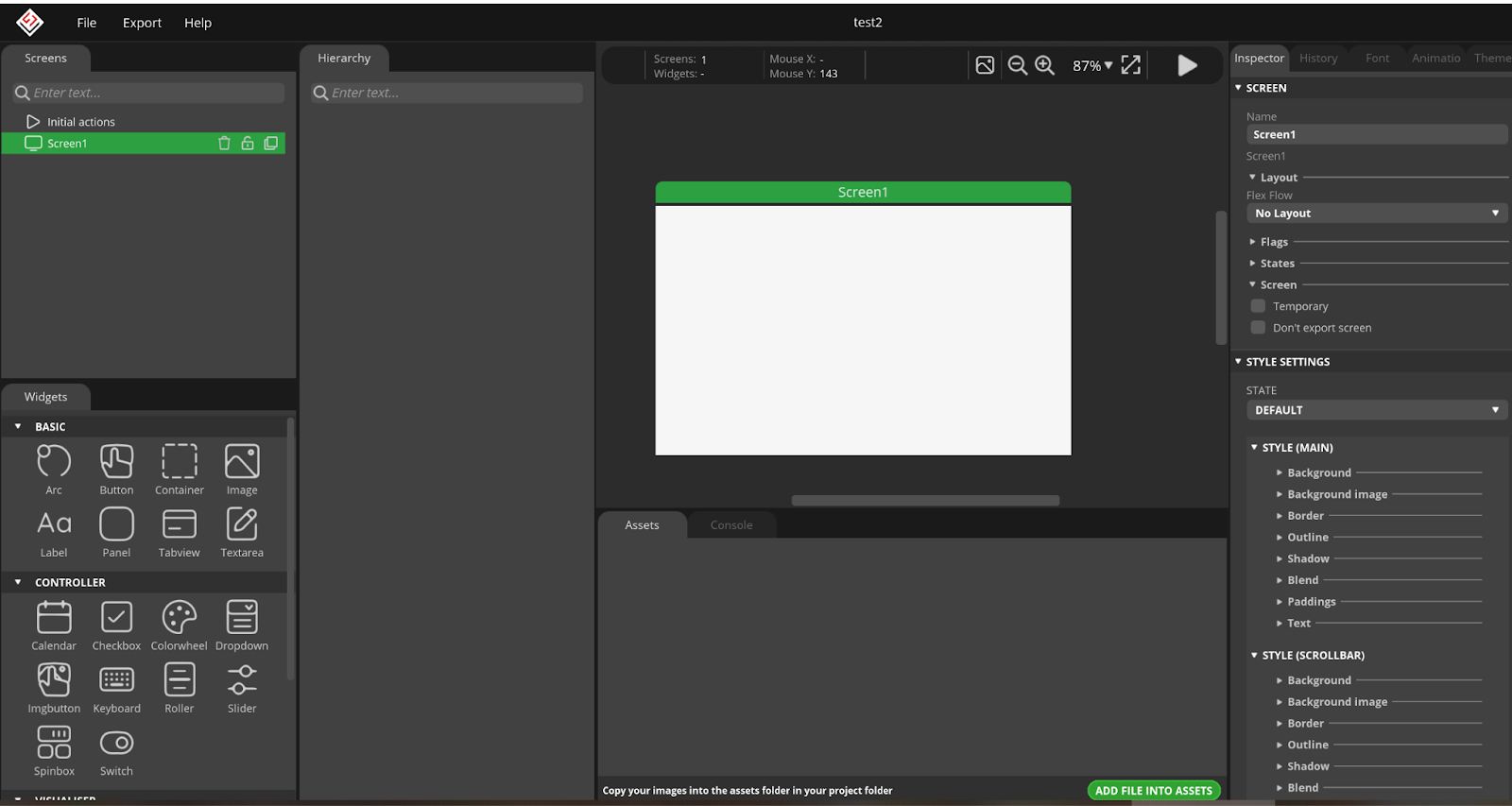
Task: Click the canvas horizontal scrollbar
Action: (925, 501)
